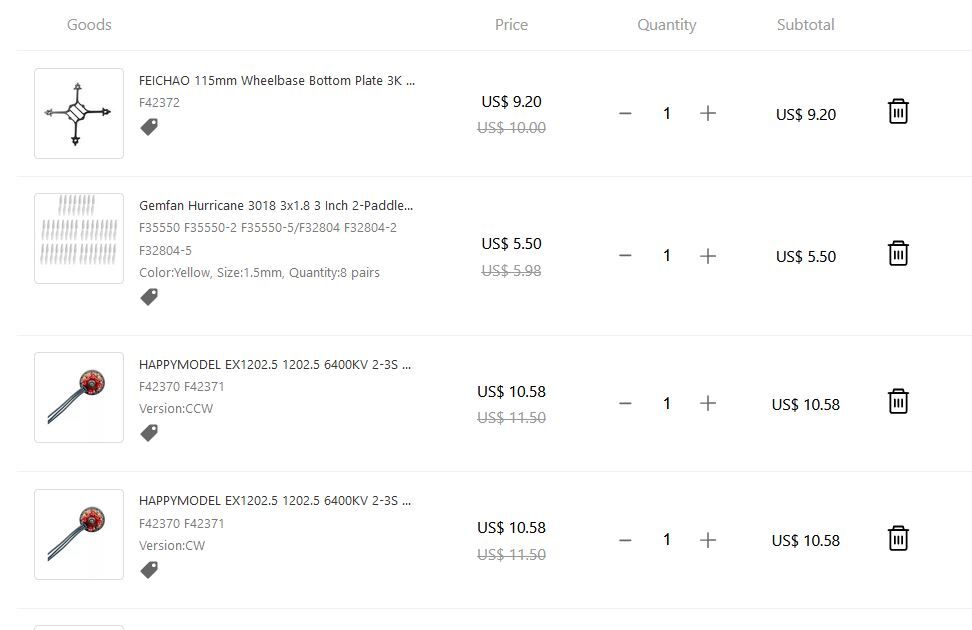This screenshot has height=630, width=972.
Task: Open FEICHAO 115mm Wheelbase Bottom Plate link
Action: pos(276,81)
